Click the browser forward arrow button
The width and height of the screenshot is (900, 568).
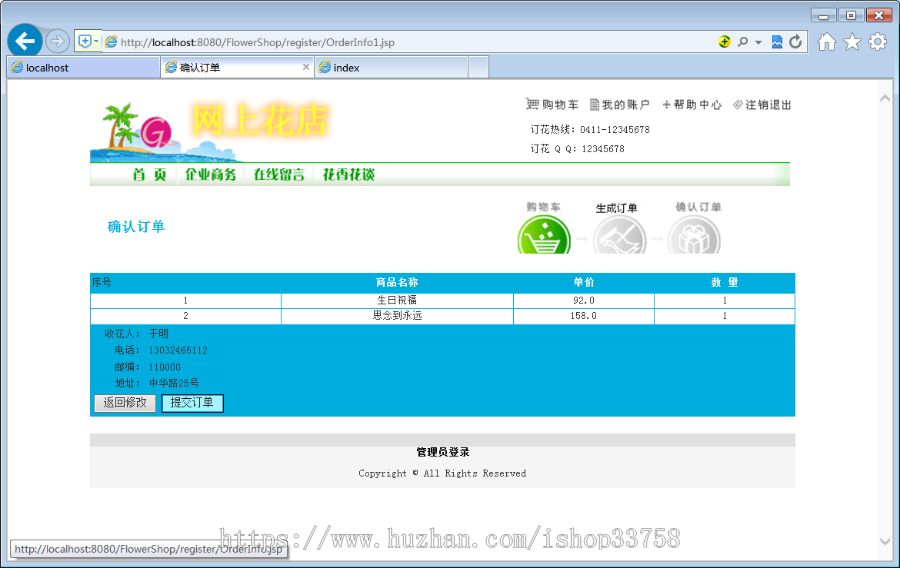pos(57,41)
